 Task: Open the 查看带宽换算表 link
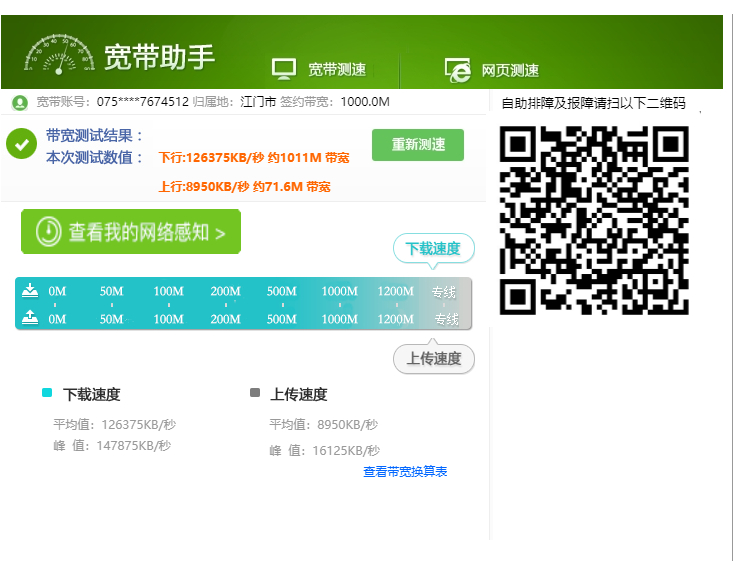tap(405, 471)
